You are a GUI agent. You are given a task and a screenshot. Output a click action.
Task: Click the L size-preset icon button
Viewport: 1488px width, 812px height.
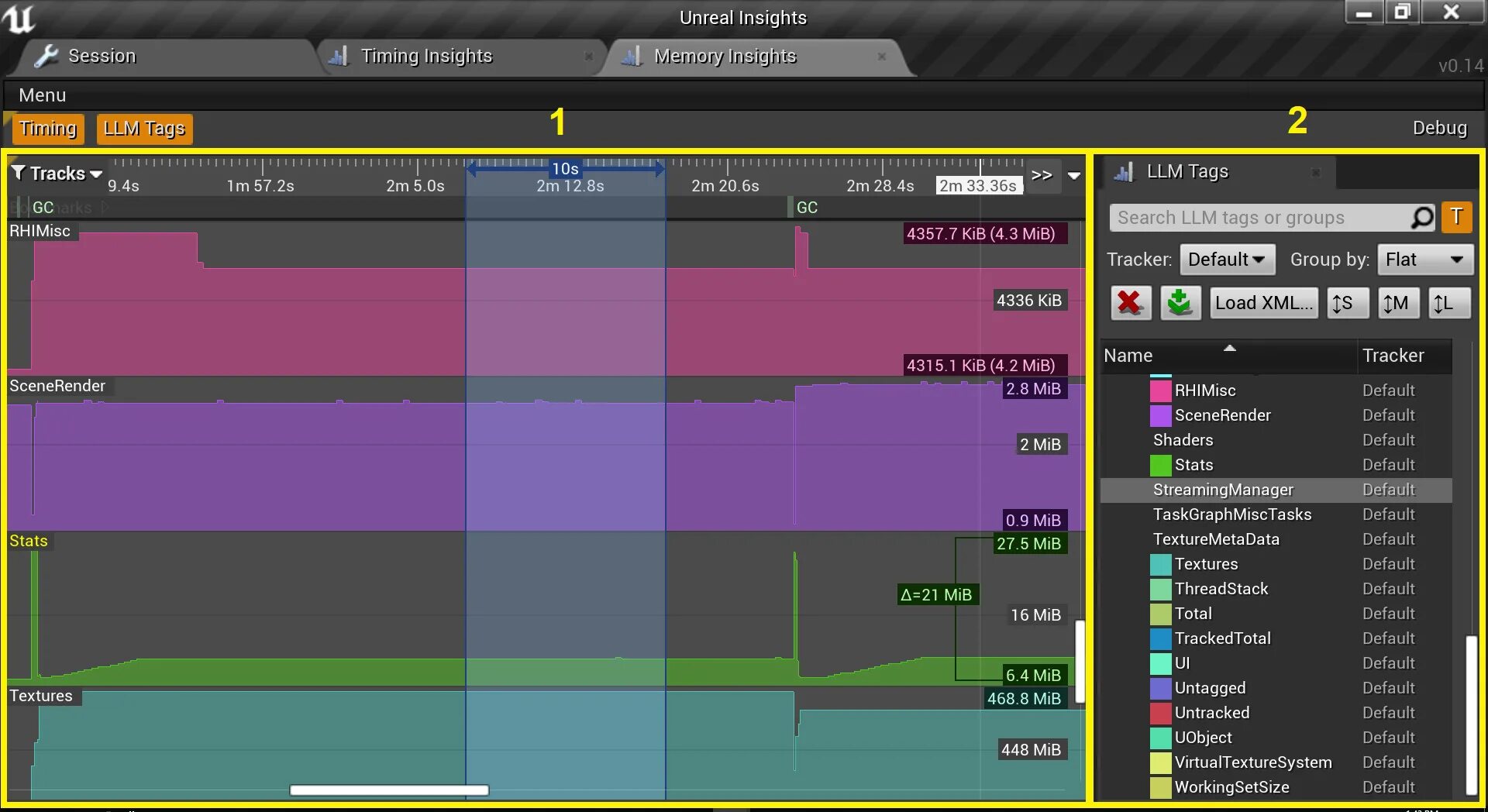(x=1449, y=303)
